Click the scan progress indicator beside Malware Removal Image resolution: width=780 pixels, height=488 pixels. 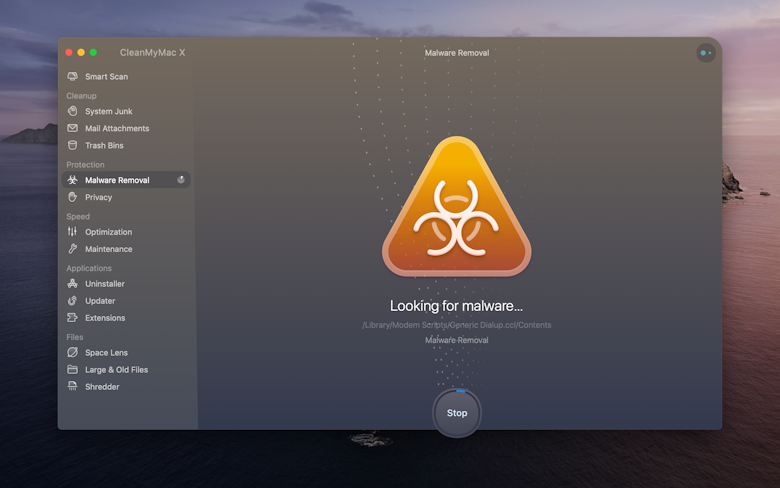(x=181, y=180)
